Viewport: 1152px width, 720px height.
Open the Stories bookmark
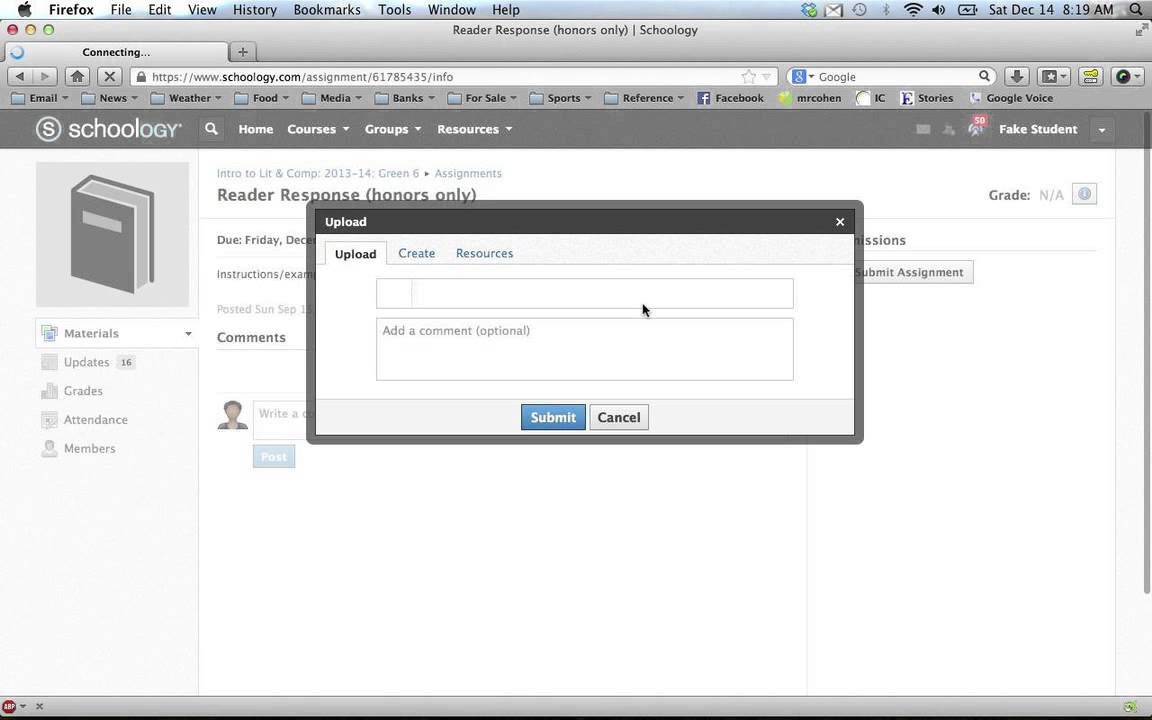pyautogui.click(x=927, y=98)
